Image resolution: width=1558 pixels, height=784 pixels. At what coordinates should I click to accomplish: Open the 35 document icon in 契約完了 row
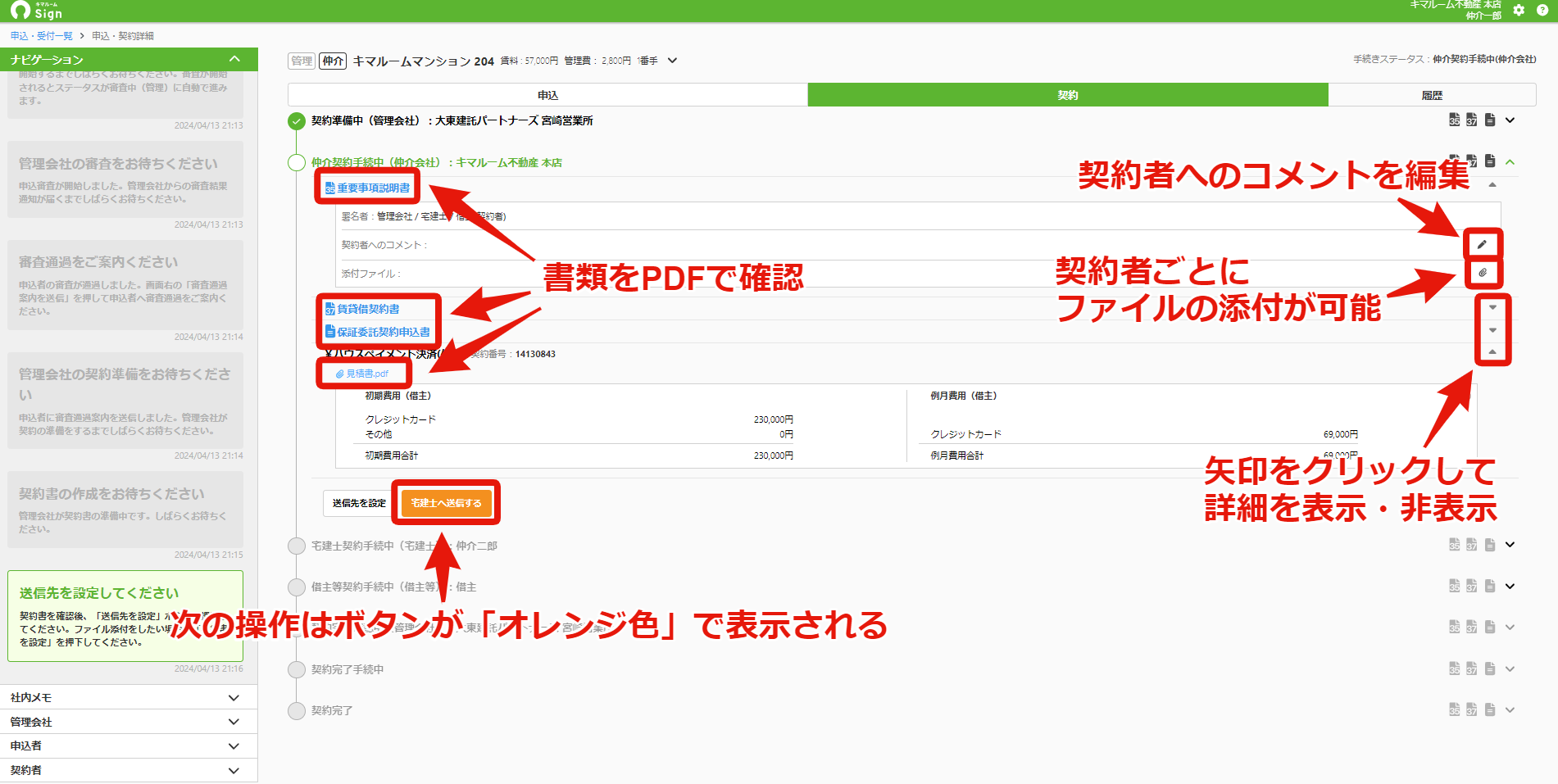point(1455,709)
